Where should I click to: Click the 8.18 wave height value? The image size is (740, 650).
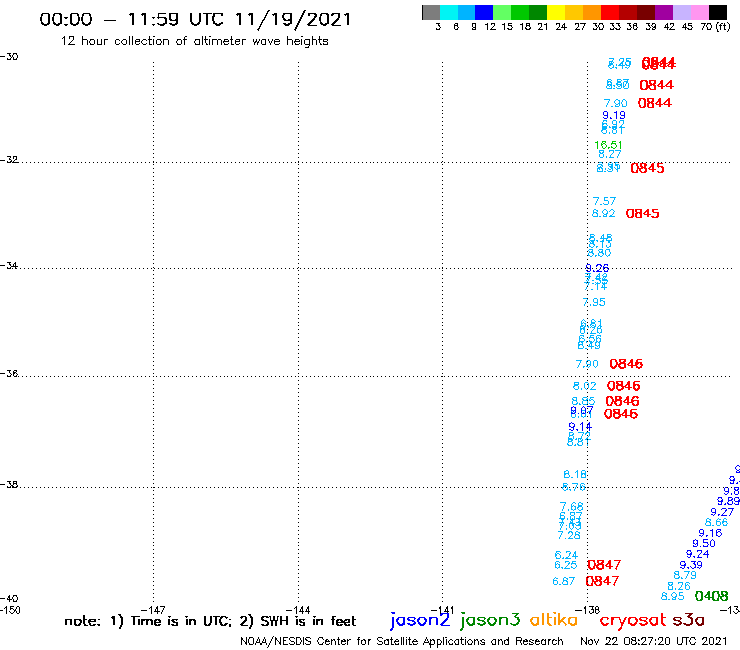pyautogui.click(x=575, y=474)
